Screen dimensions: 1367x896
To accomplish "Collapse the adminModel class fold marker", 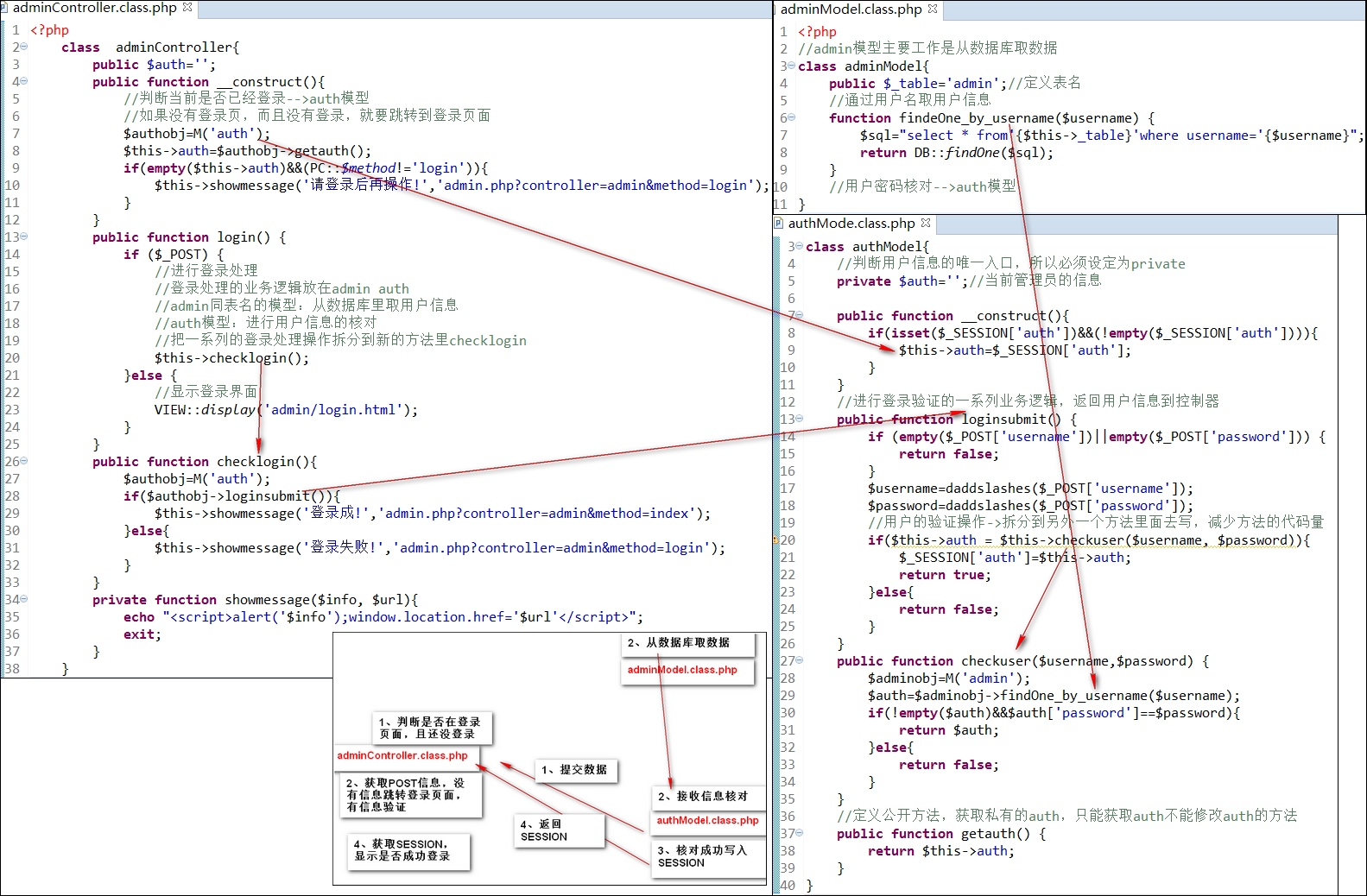I will click(x=792, y=66).
